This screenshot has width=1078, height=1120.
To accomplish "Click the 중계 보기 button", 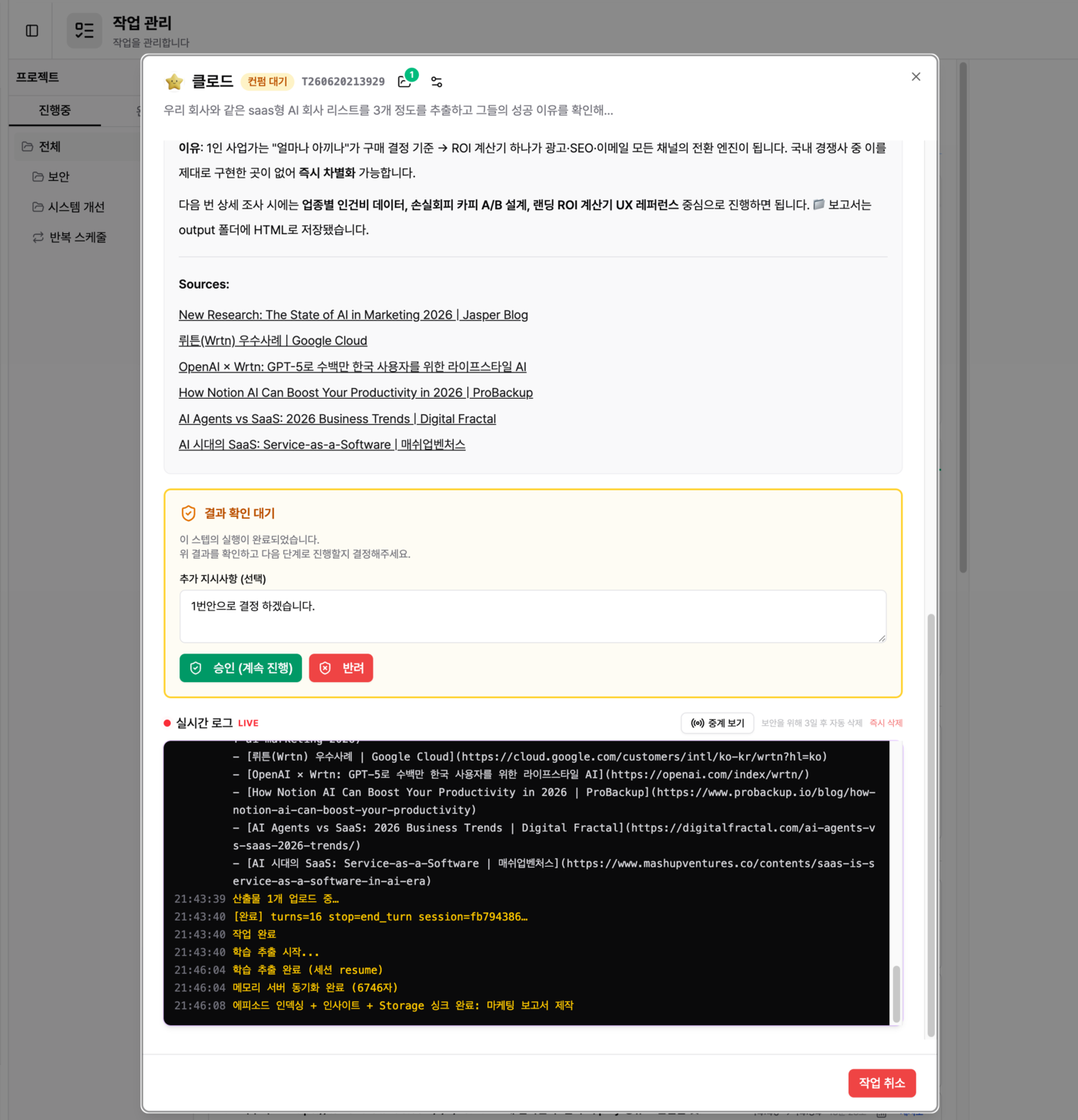I will 717,723.
